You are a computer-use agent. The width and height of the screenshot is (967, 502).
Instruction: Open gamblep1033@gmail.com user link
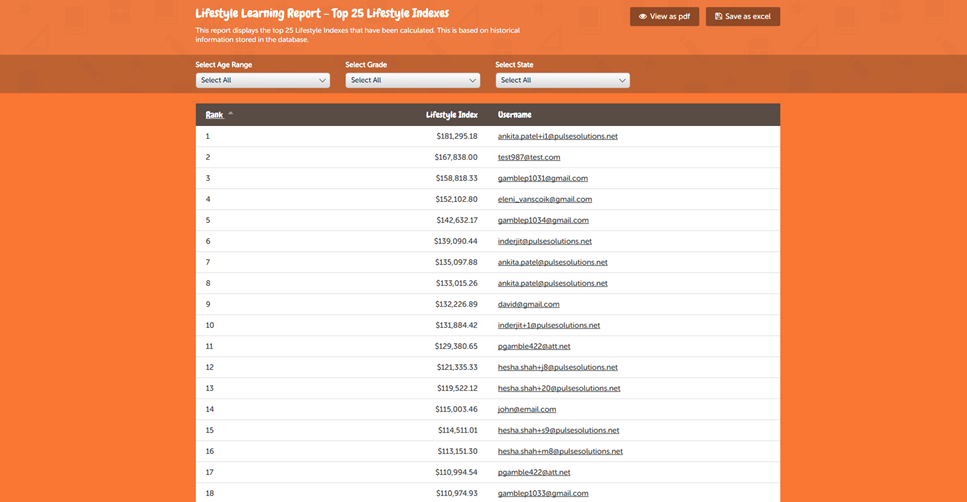coord(543,493)
